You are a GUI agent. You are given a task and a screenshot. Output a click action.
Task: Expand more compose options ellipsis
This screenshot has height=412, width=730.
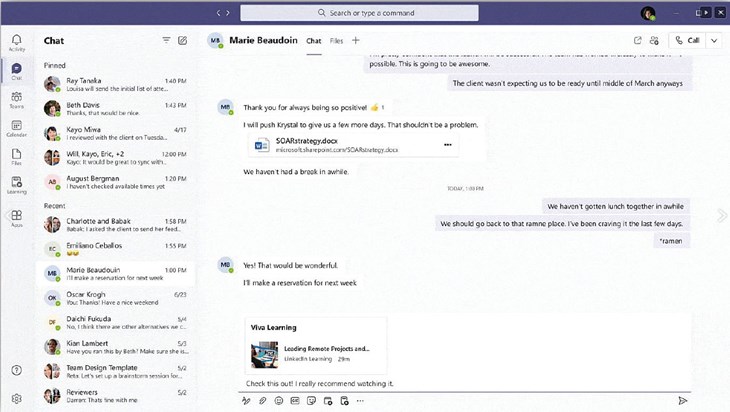point(360,400)
